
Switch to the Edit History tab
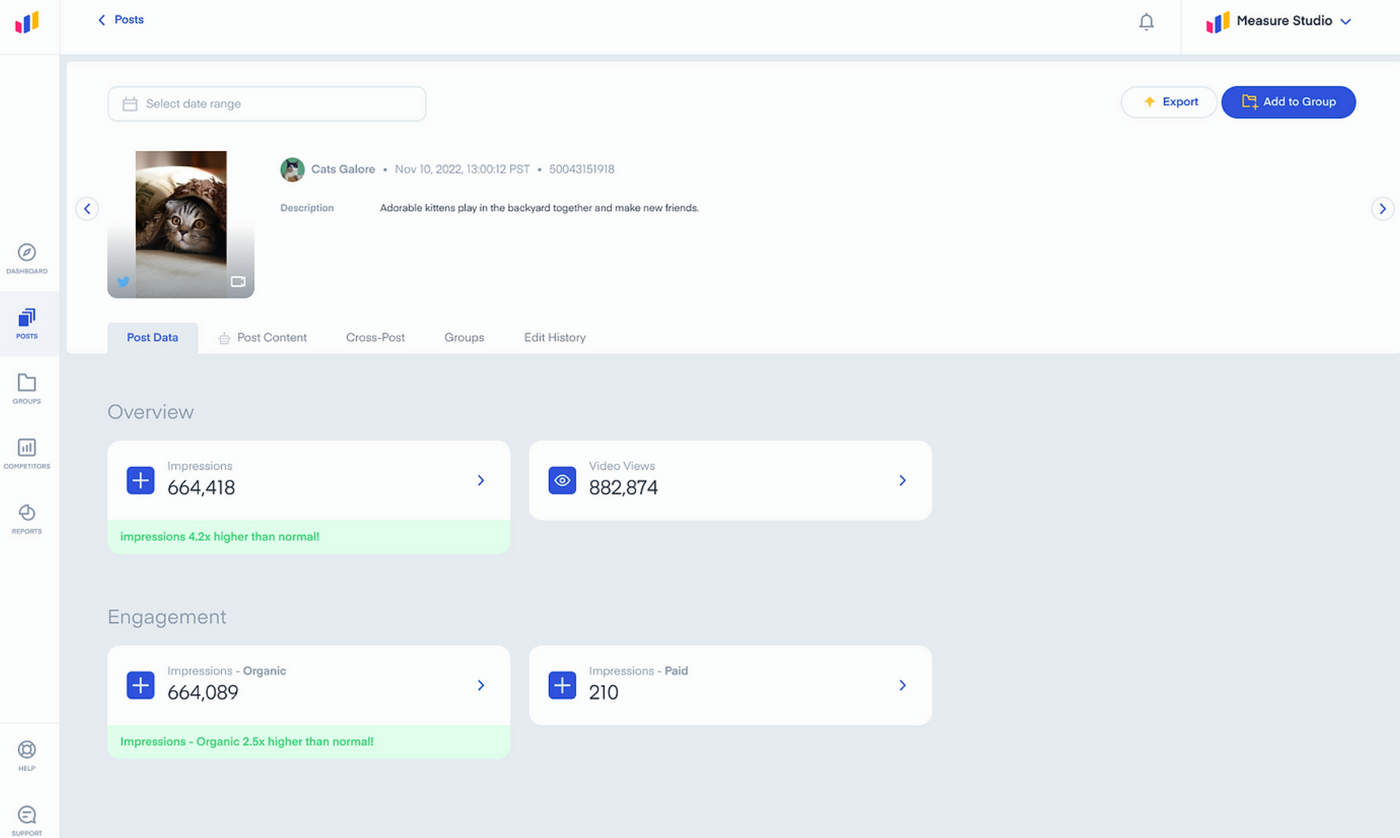pyautogui.click(x=555, y=338)
